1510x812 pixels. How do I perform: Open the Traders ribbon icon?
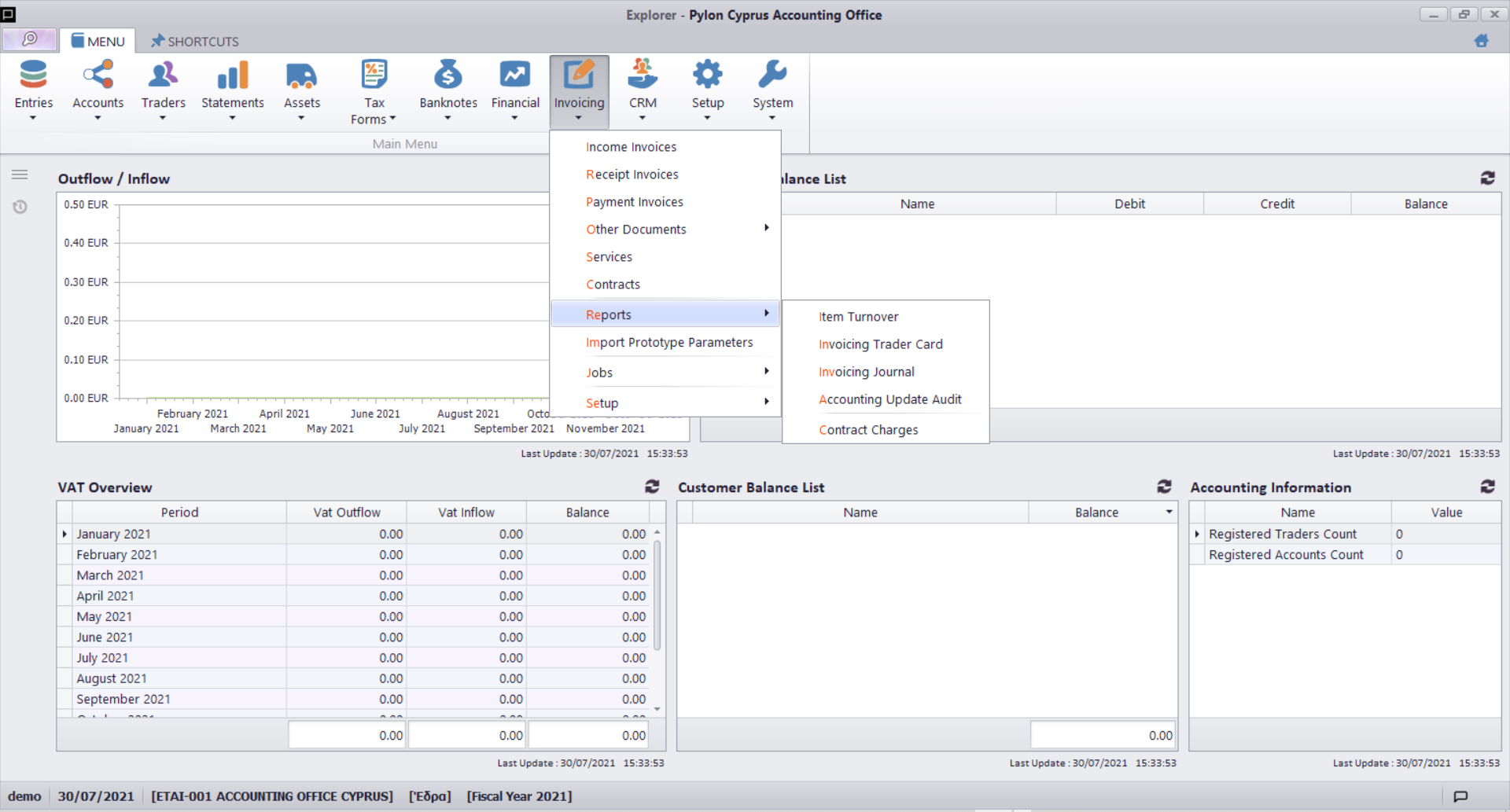[x=163, y=75]
